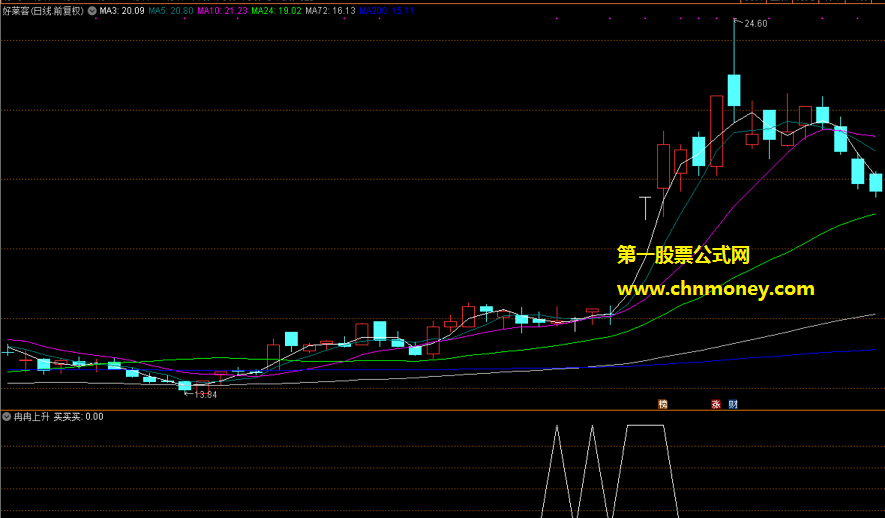Click the MA200: 15.11 label

pyautogui.click(x=387, y=11)
